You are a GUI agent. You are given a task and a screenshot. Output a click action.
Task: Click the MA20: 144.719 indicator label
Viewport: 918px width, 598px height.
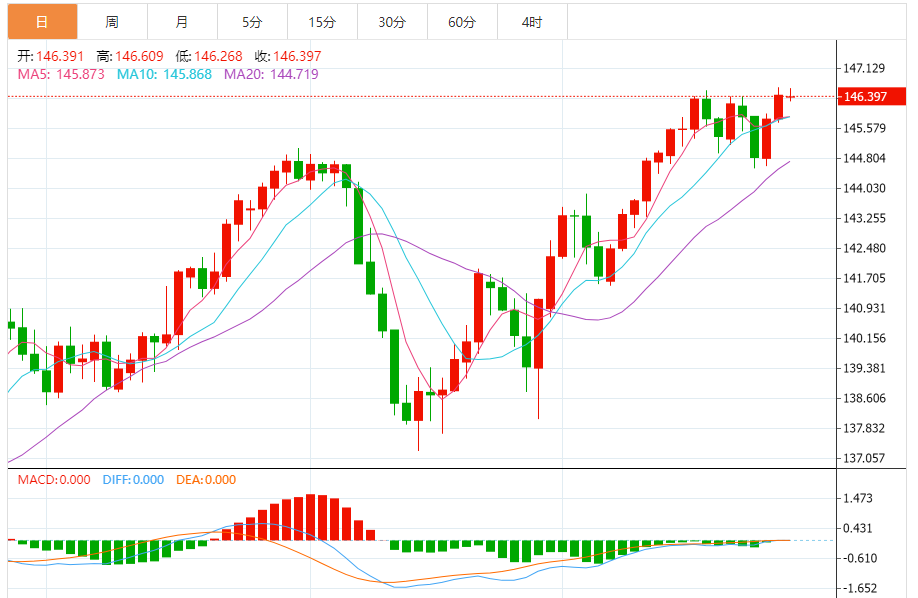point(272,74)
